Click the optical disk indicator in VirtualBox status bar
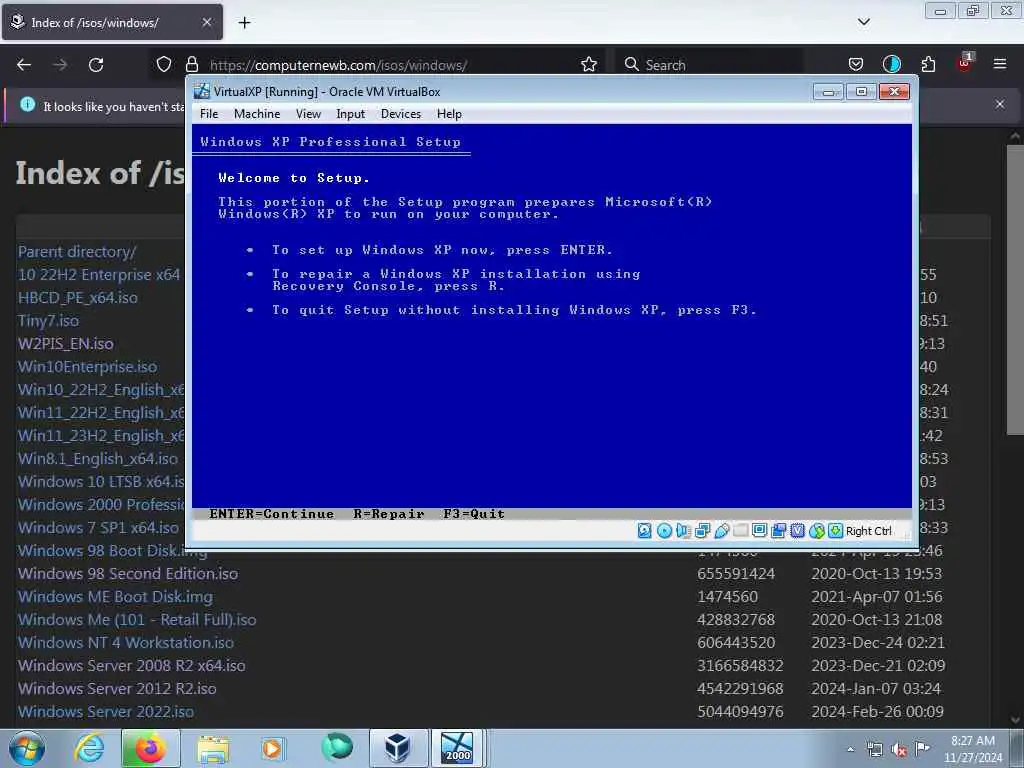 [664, 531]
